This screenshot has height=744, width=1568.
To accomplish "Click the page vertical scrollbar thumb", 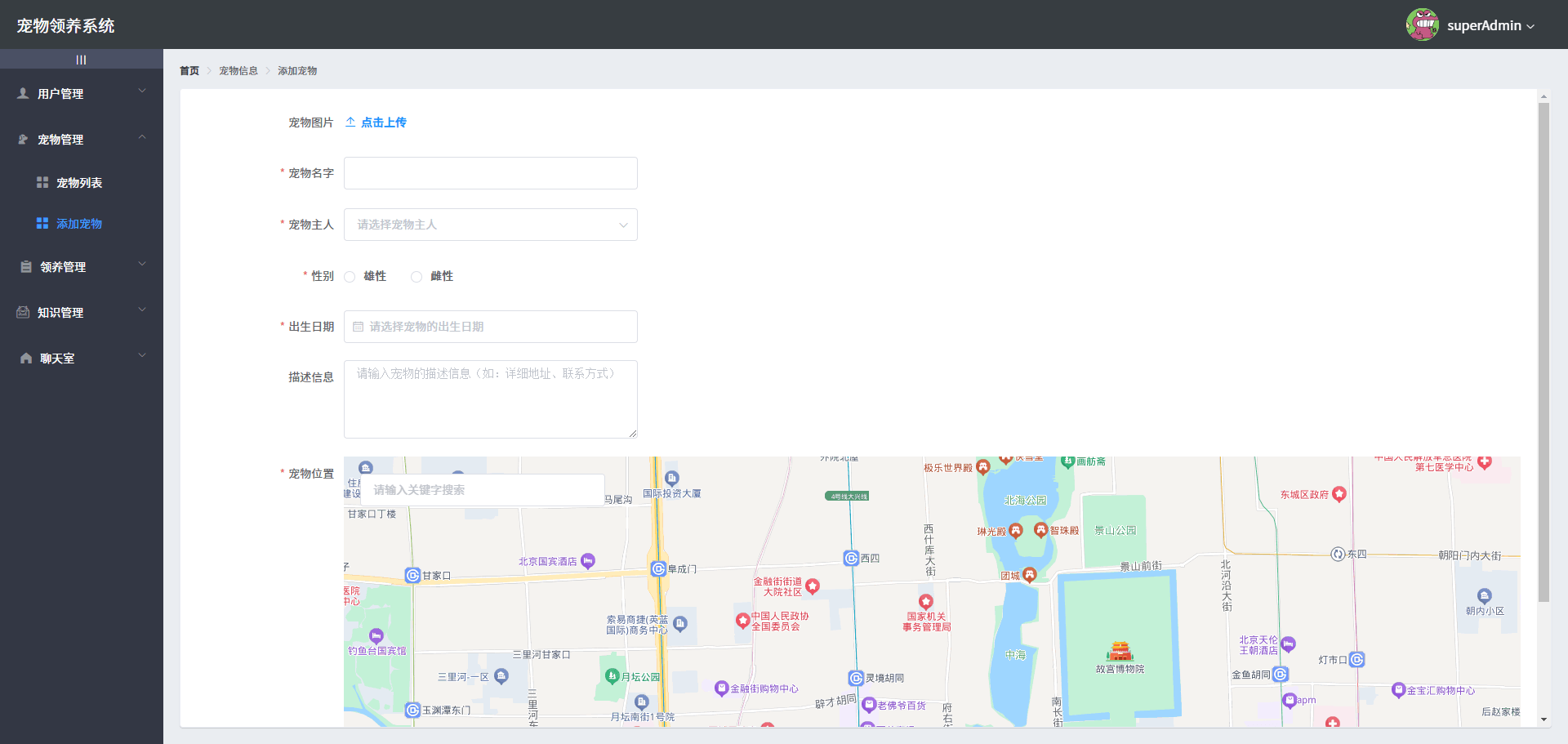I will (x=1543, y=351).
